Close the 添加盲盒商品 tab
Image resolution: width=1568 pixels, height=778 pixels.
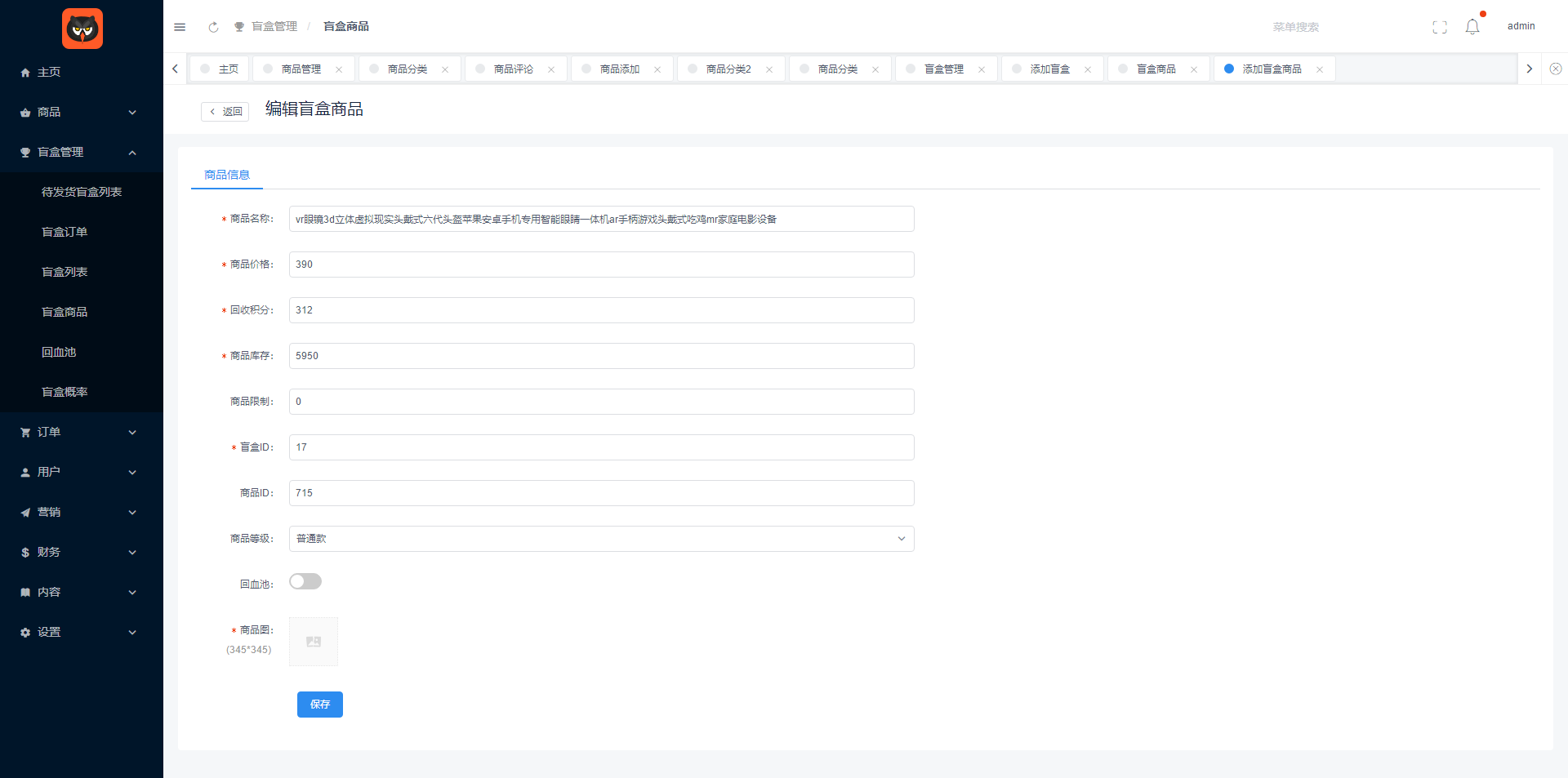click(x=1320, y=69)
